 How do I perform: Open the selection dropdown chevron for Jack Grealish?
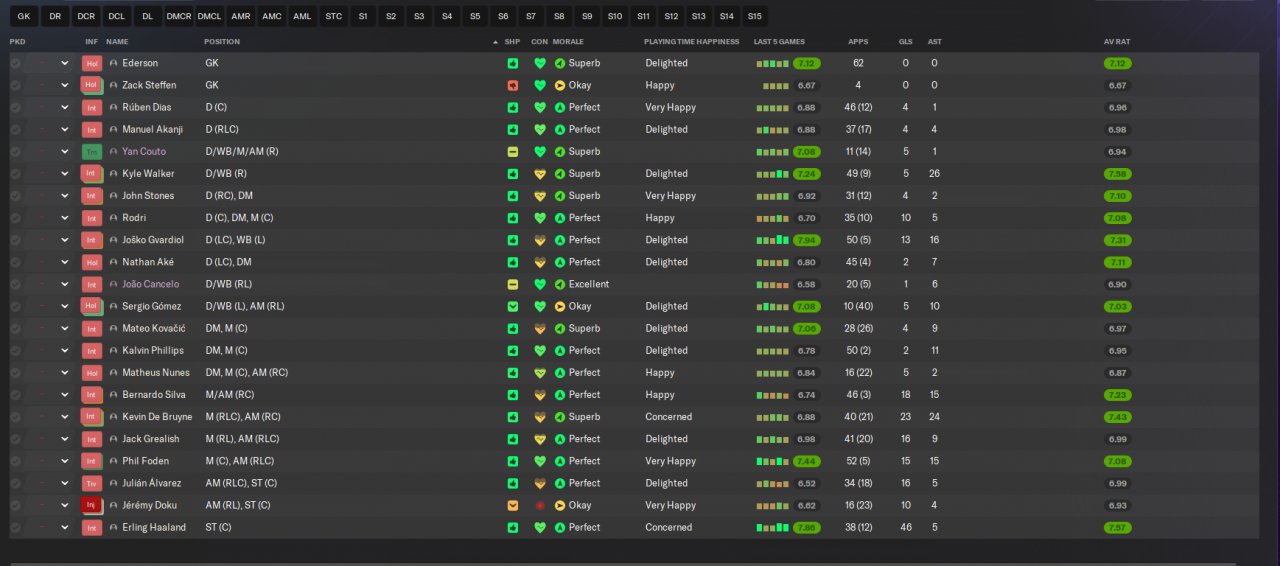65,439
